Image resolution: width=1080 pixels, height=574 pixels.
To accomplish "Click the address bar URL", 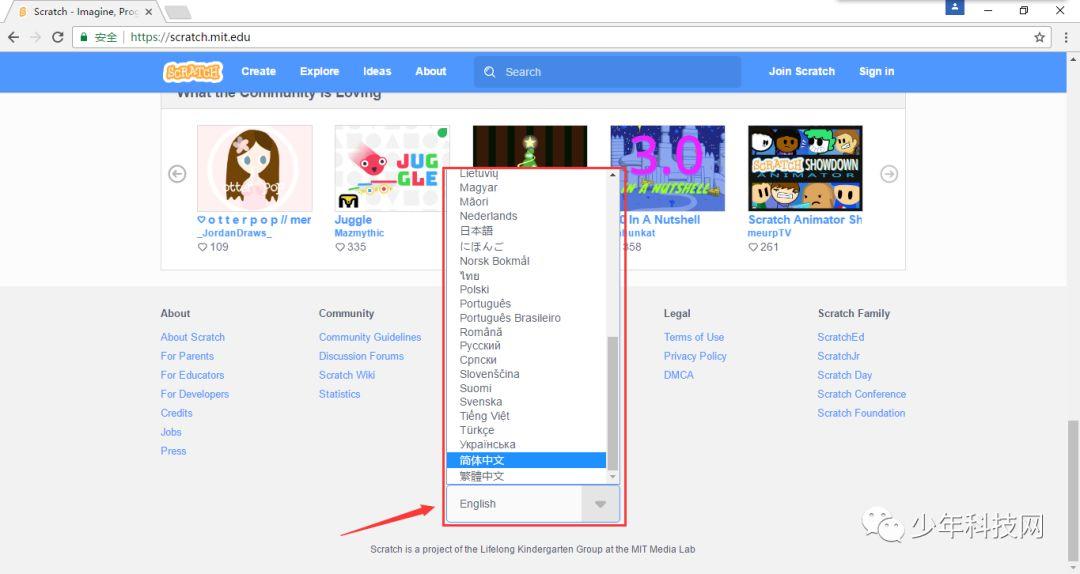I will click(x=190, y=37).
